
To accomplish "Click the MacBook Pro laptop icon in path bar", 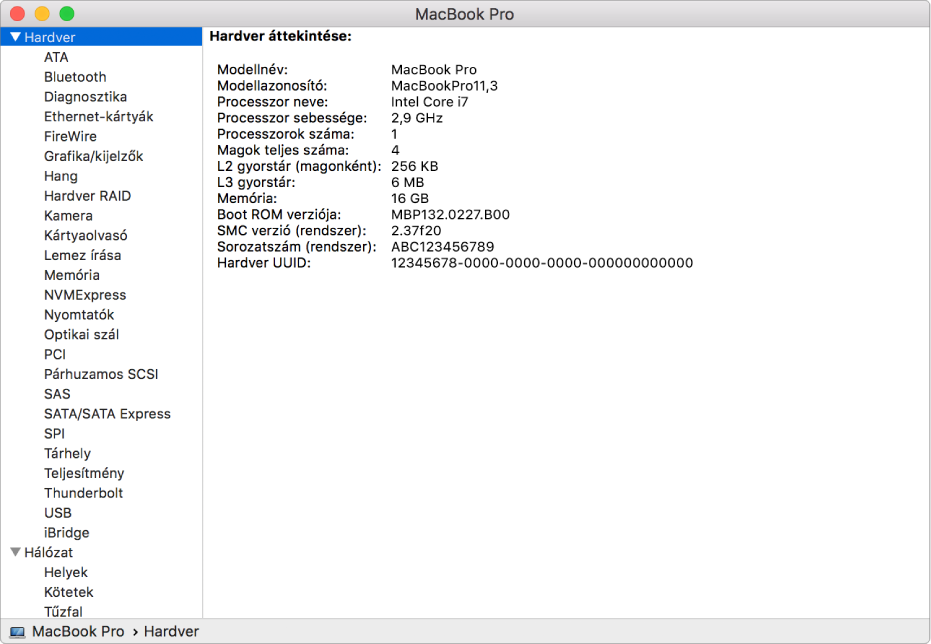I will pyautogui.click(x=18, y=632).
